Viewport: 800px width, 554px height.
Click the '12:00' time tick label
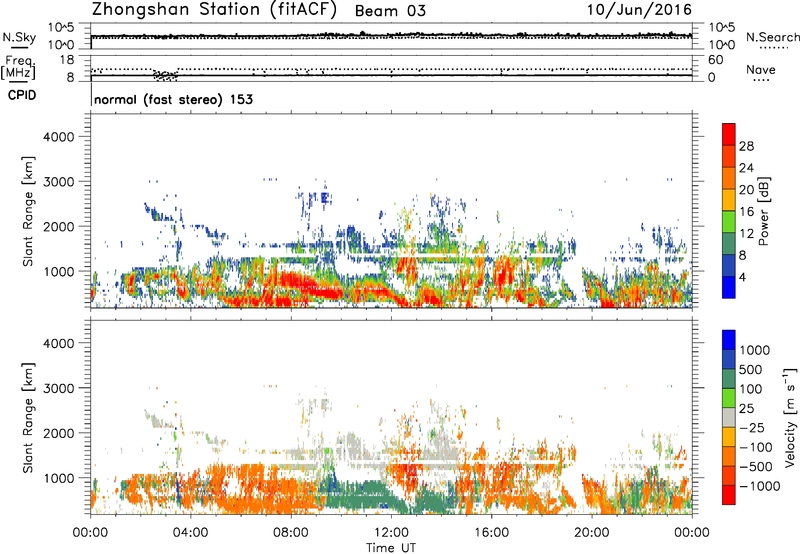click(391, 533)
